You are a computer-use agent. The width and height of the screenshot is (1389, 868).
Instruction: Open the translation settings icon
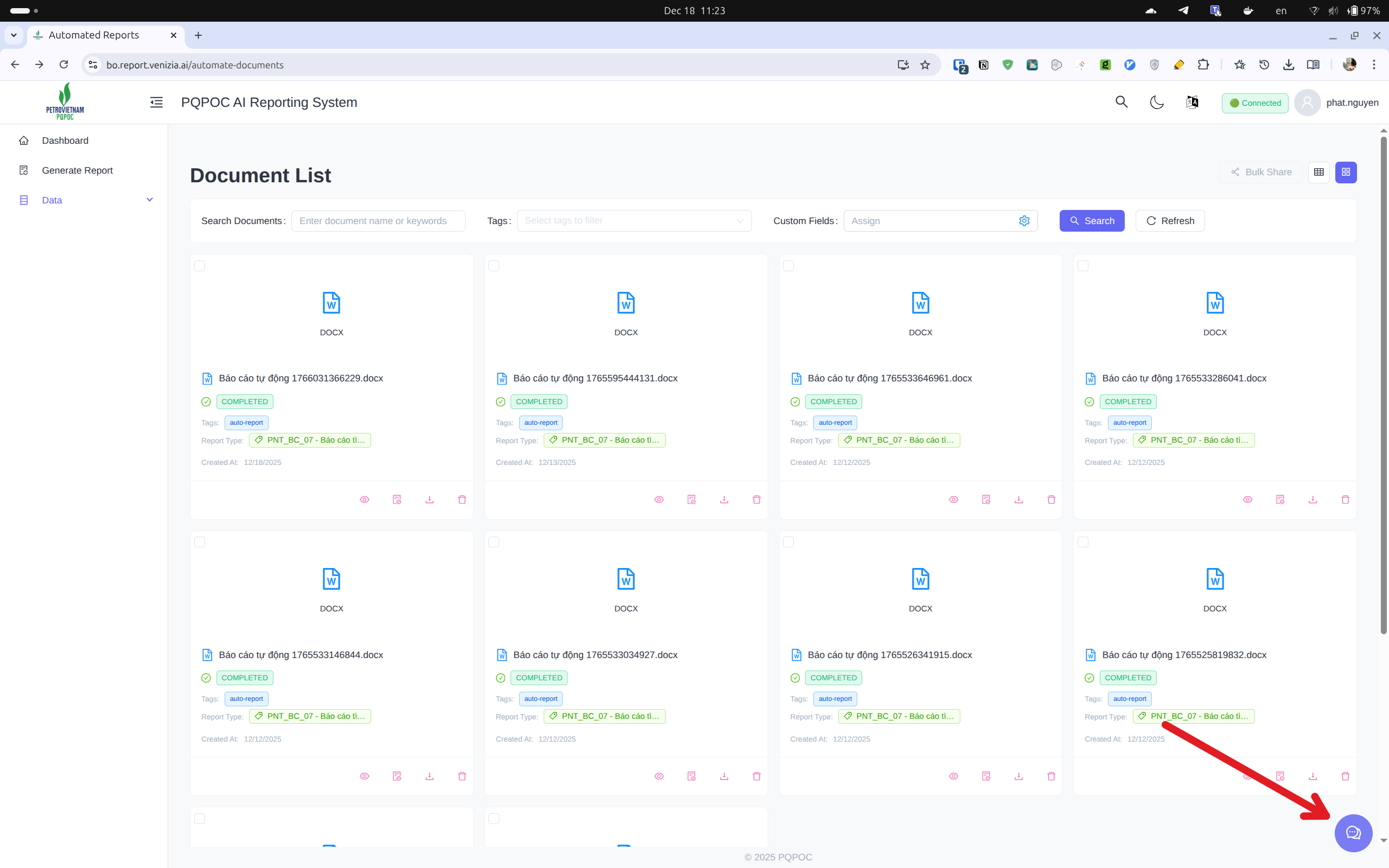[x=1192, y=102]
